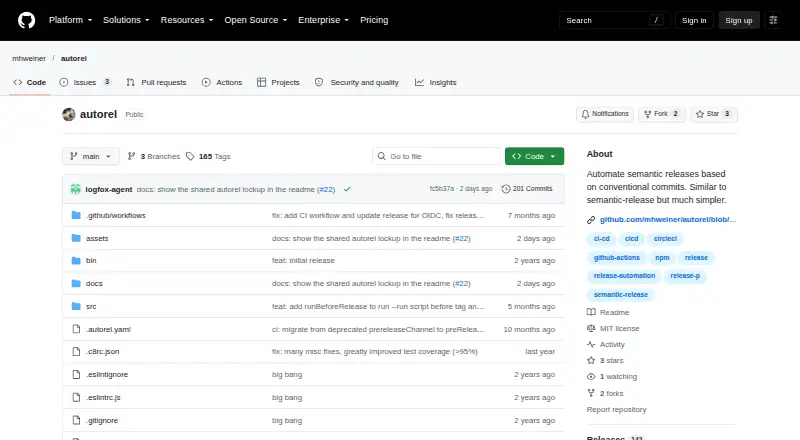Star the autorel repository
This screenshot has width=800, height=440.
pyautogui.click(x=713, y=114)
